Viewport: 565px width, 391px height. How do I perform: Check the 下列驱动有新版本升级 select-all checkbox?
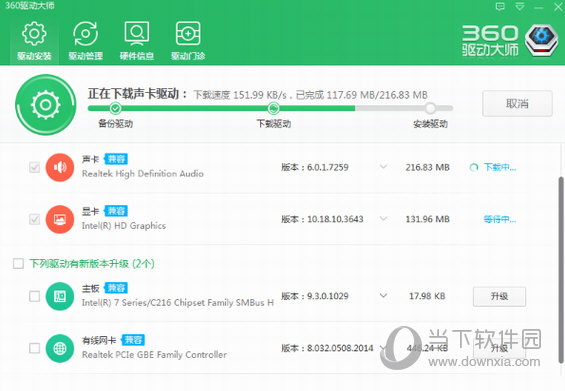click(x=18, y=263)
